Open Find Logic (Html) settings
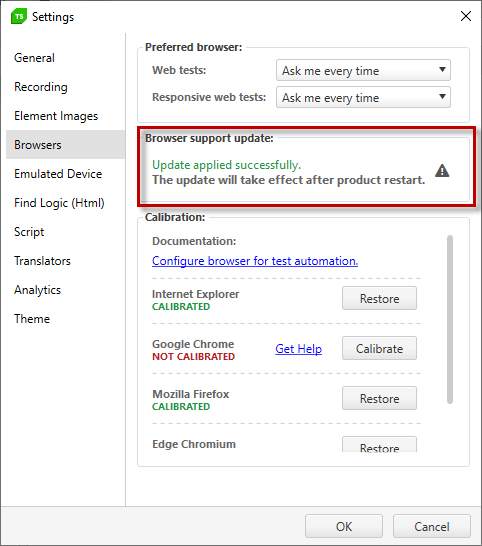This screenshot has height=546, width=482. [59, 203]
